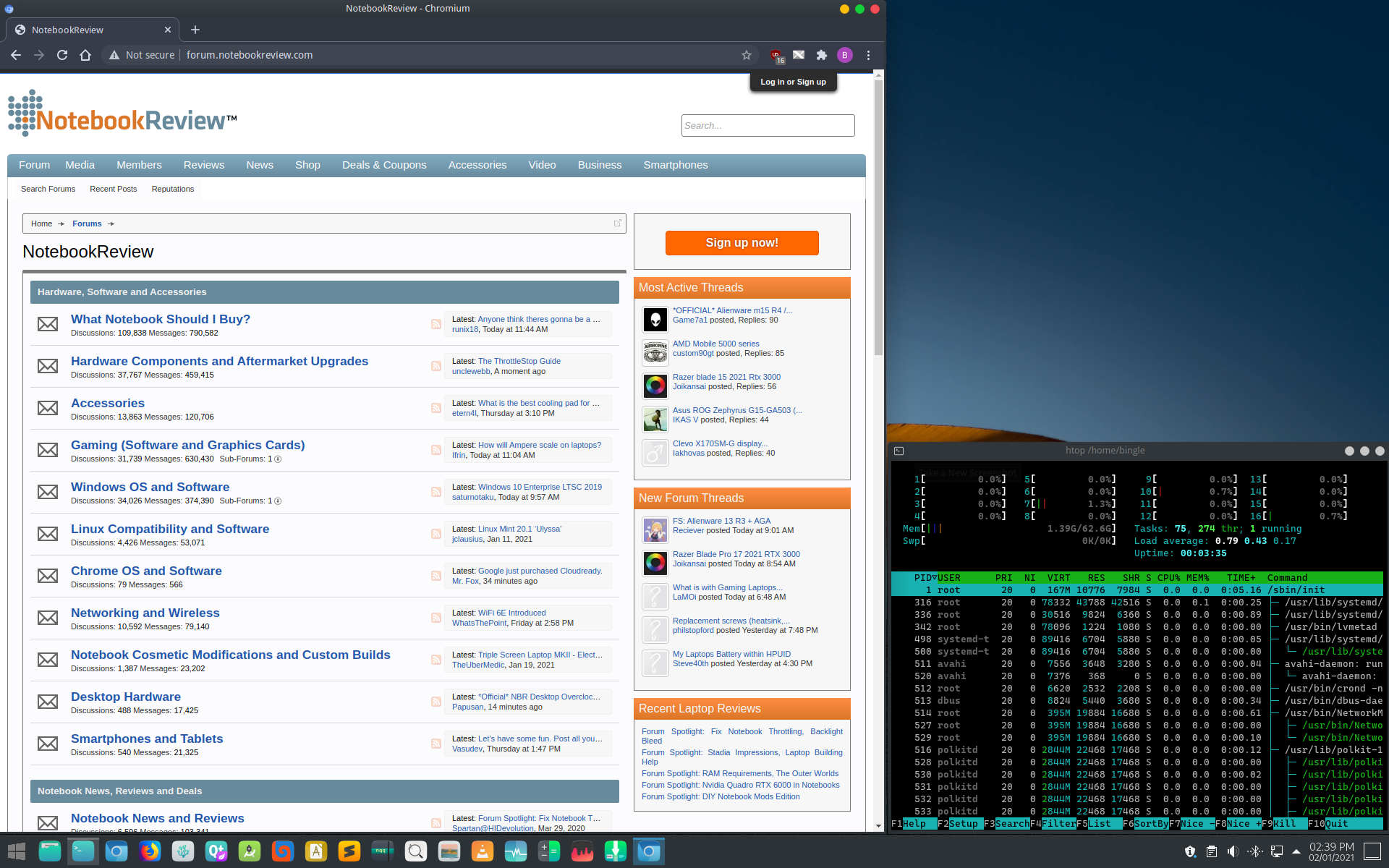The image size is (1389, 868).
Task: Click the show desktop button in the taskbar
Action: tap(1372, 851)
